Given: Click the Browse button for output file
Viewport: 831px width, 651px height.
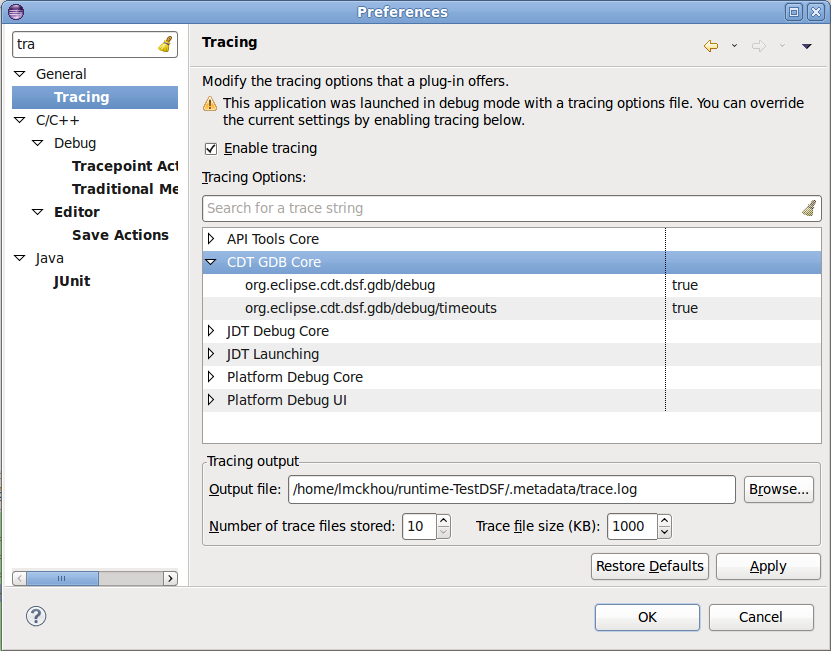Looking at the screenshot, I should pyautogui.click(x=779, y=489).
